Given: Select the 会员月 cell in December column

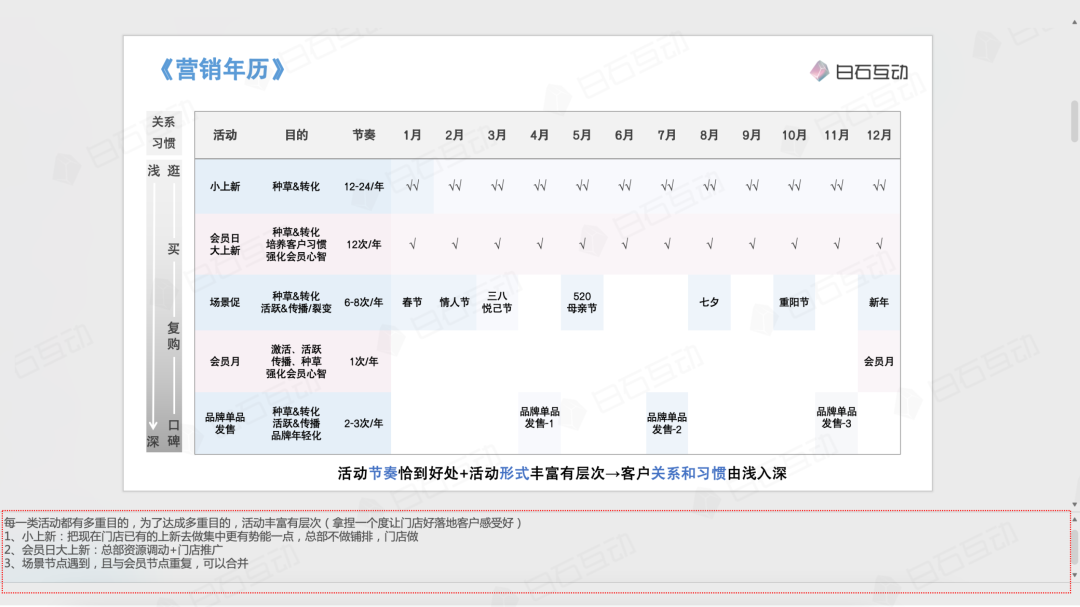Looking at the screenshot, I should [879, 361].
